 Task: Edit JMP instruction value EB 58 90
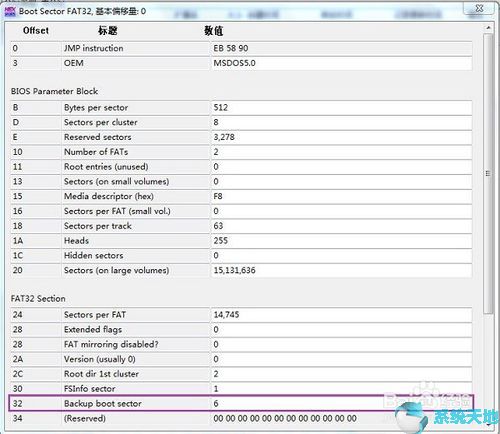pyautogui.click(x=342, y=48)
